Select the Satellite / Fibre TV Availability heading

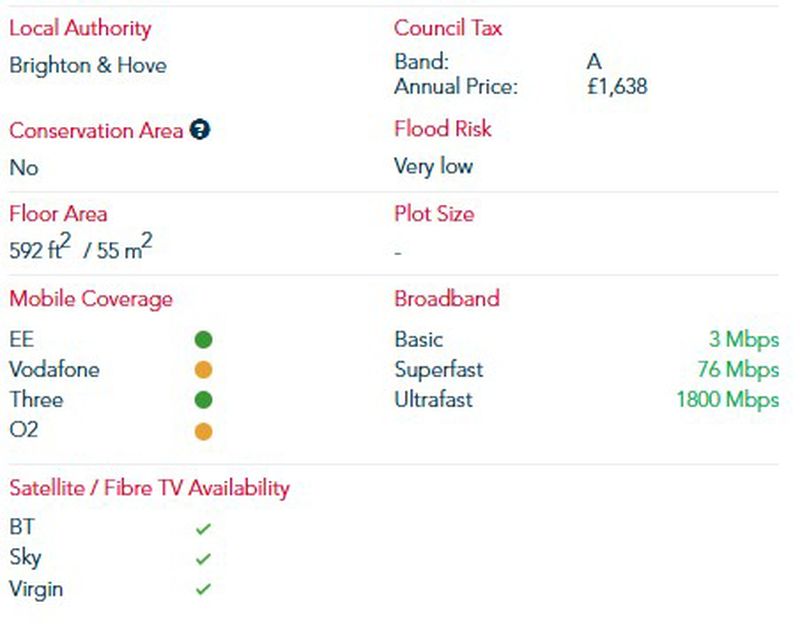click(149, 488)
